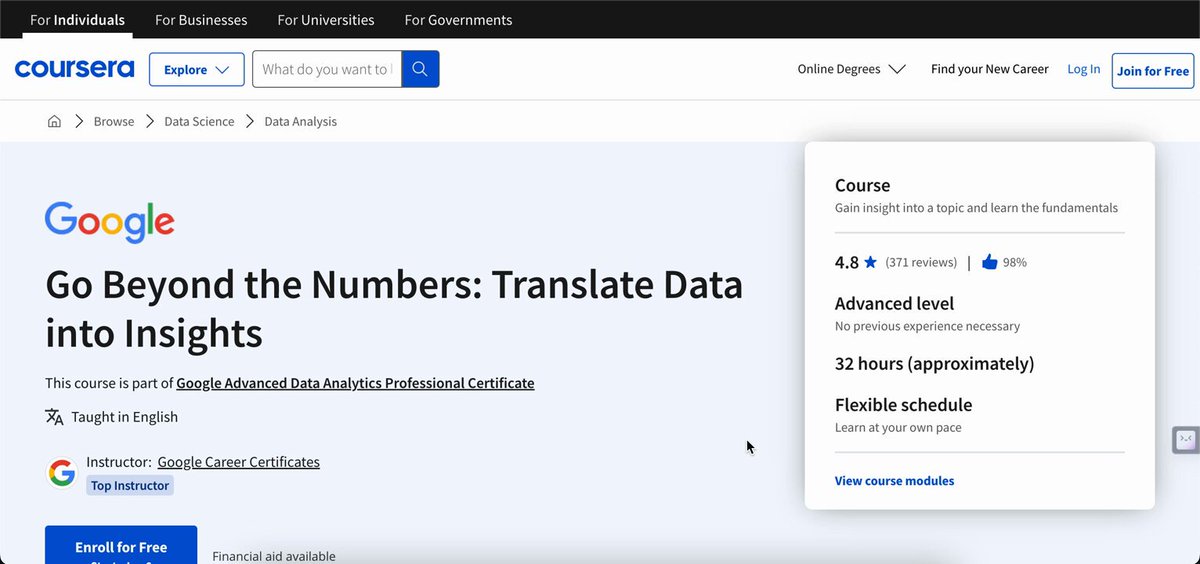This screenshot has width=1200, height=564.
Task: Click the 32 hours (approximately) text
Action: coord(934,364)
